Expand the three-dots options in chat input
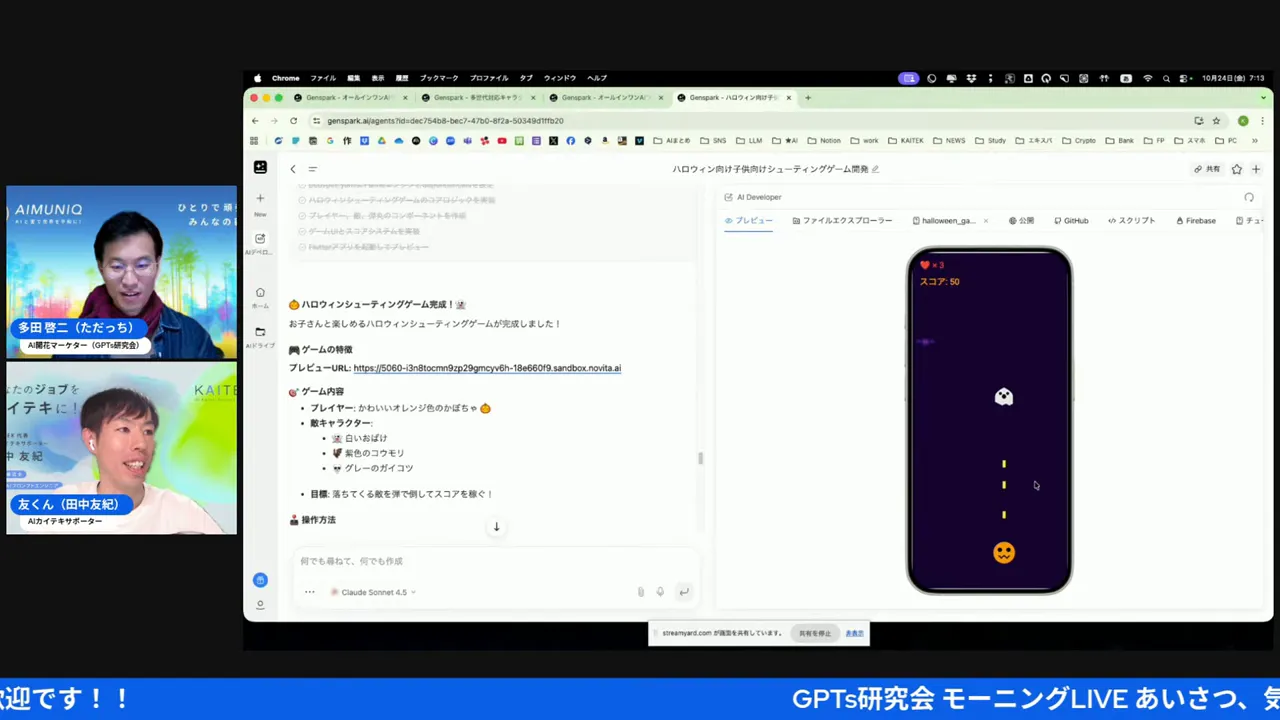The image size is (1280, 720). pos(310,592)
